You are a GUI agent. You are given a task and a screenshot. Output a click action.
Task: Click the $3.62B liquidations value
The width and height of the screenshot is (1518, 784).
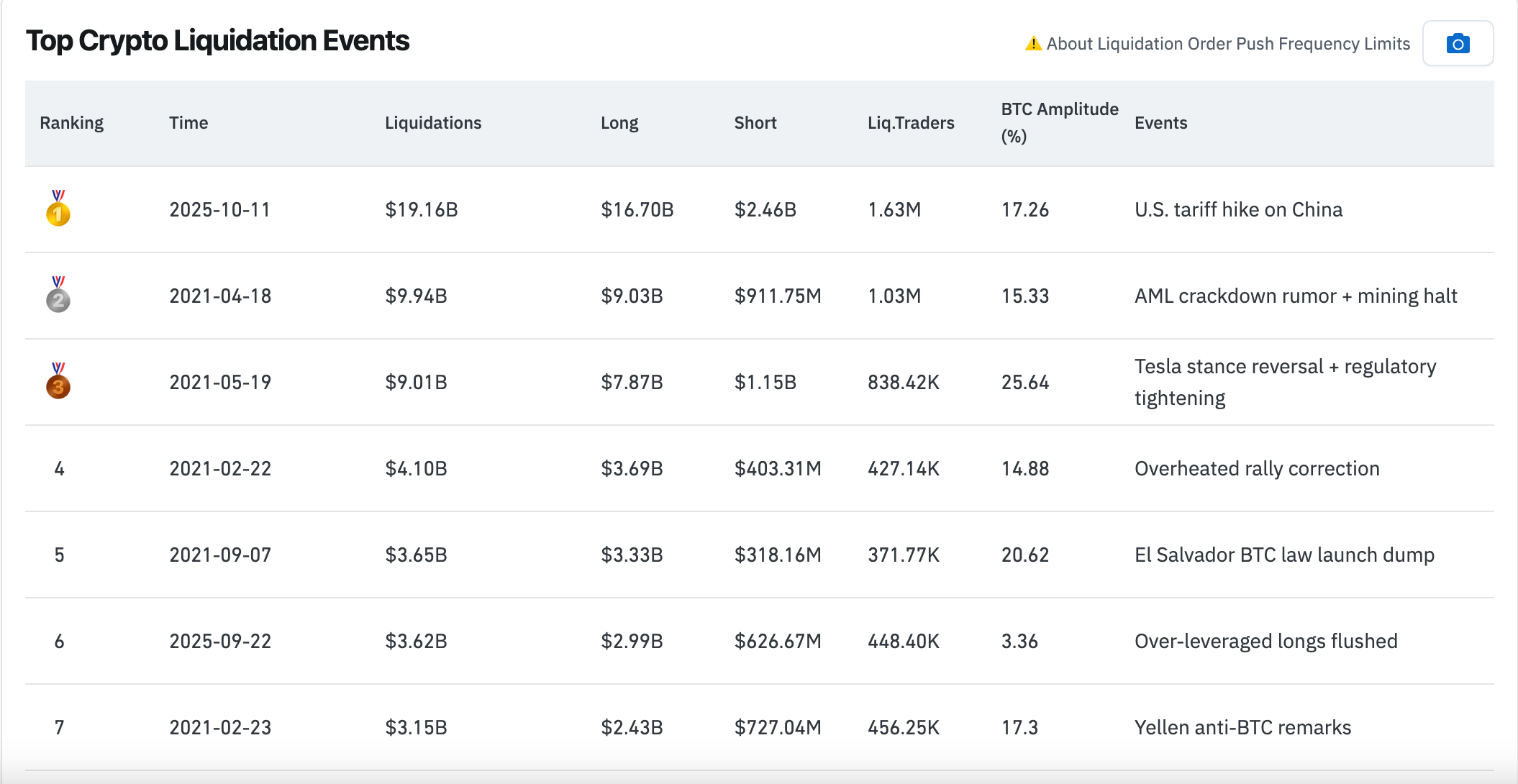point(417,641)
